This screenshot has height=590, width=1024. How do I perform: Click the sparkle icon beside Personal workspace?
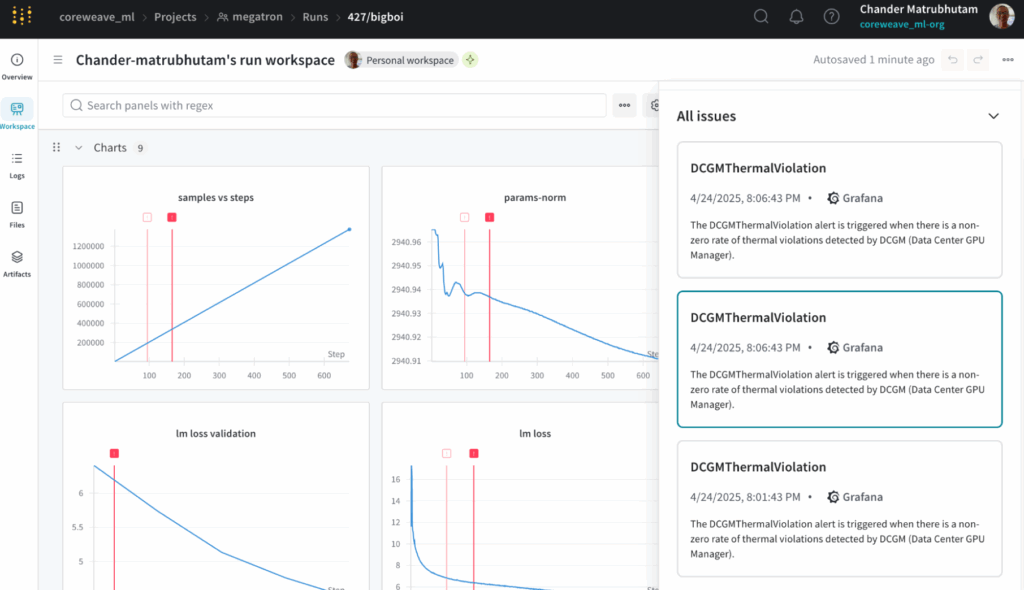470,60
